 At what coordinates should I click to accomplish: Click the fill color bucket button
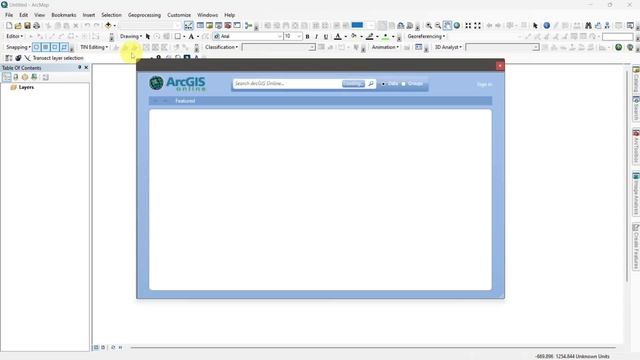click(x=354, y=37)
